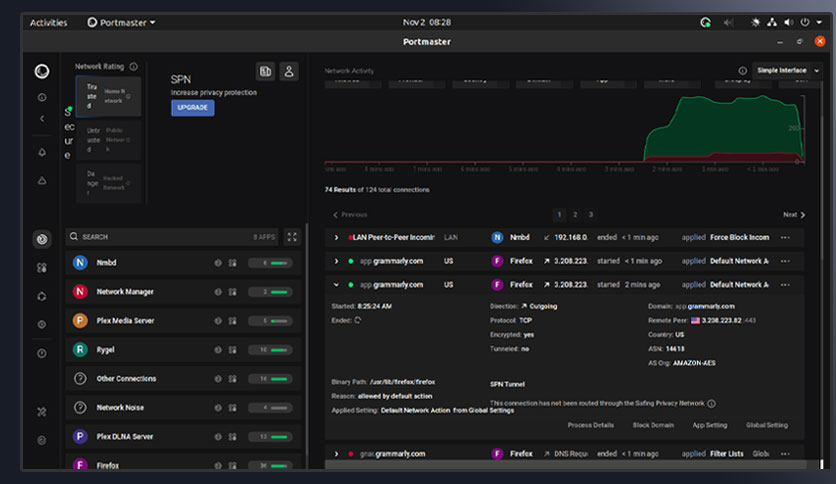Click the SPN UPGRADE button

192,108
